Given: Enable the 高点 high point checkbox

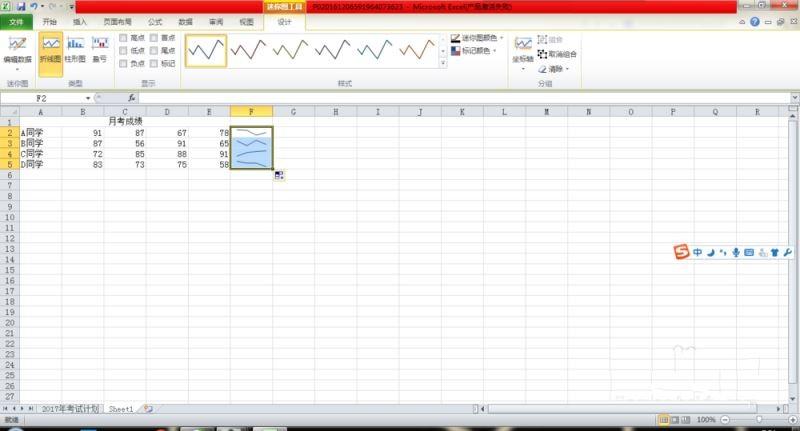Looking at the screenshot, I should pyautogui.click(x=123, y=37).
